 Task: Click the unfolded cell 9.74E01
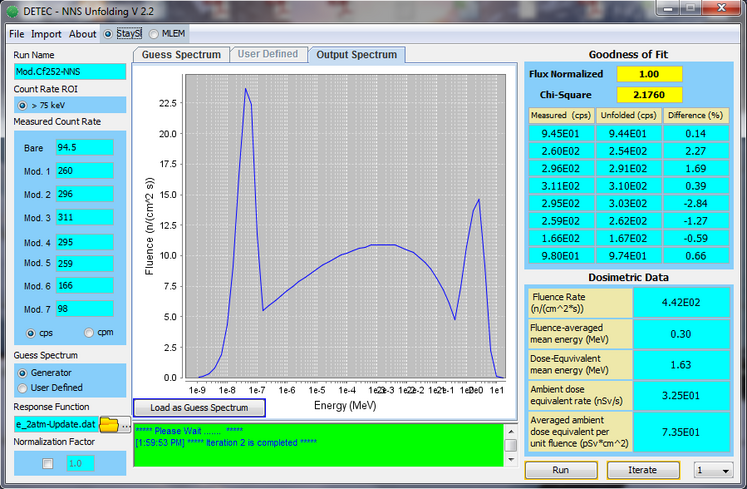pos(628,256)
